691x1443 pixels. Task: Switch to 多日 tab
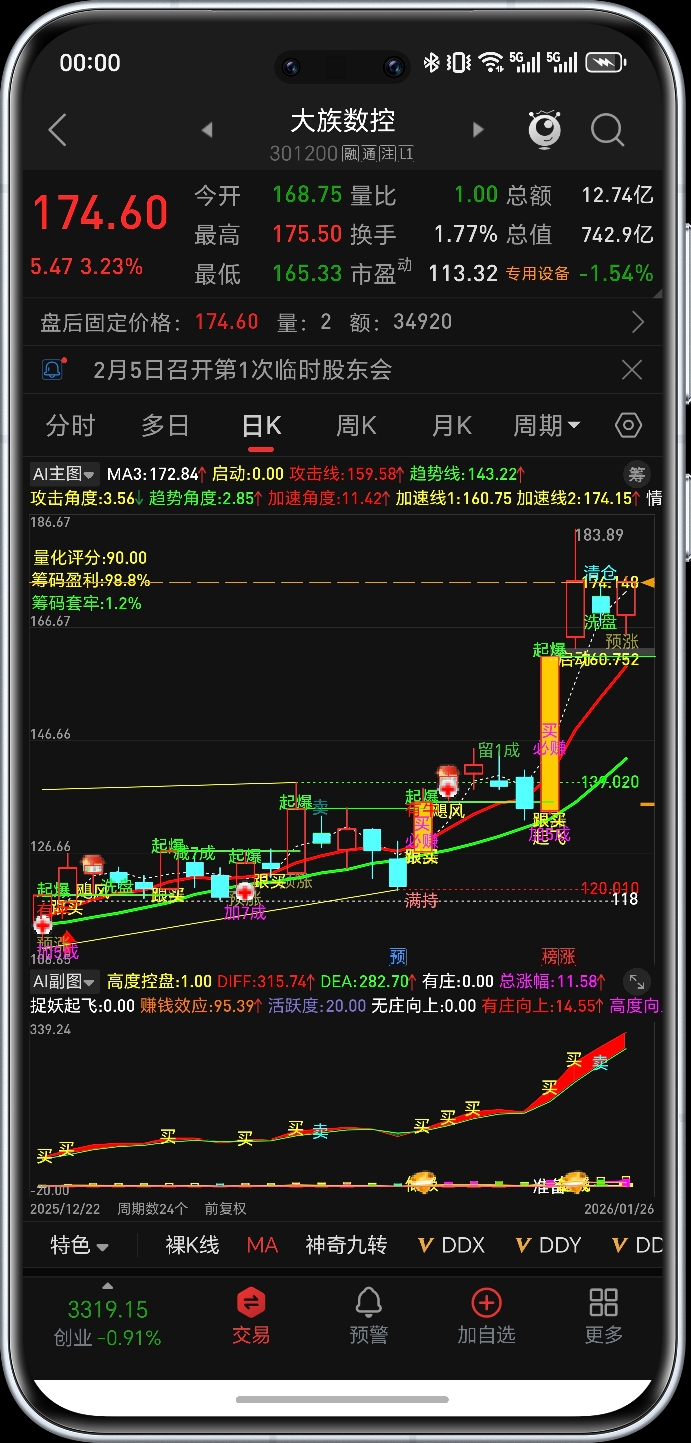tap(165, 425)
